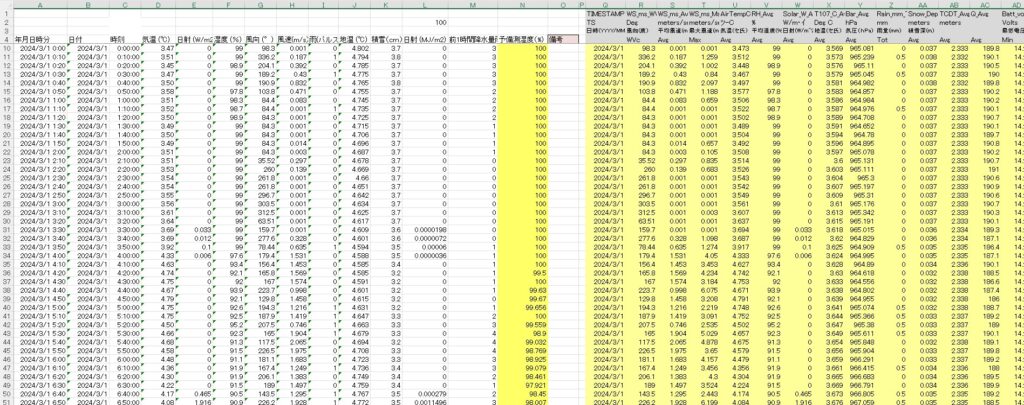
Task: Select row header 31
Action: coord(6,229)
